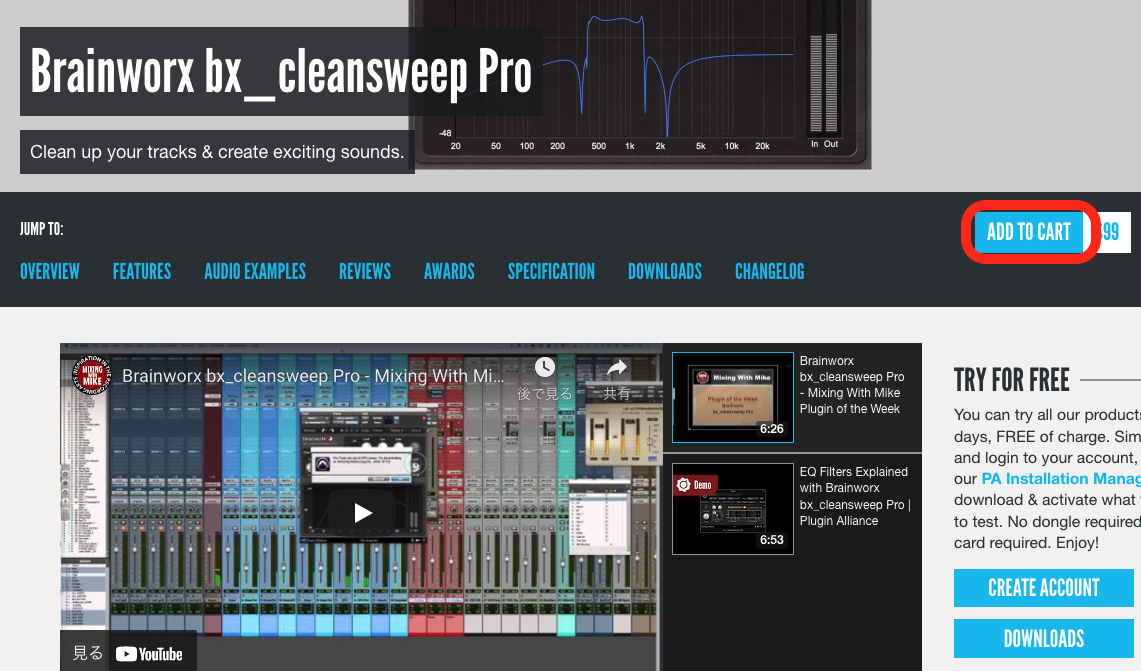Open the CHANGELOG section
This screenshot has width=1141, height=671.
tap(769, 271)
